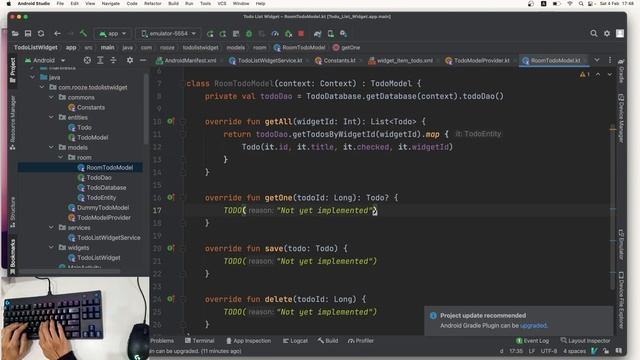Click the Select Opened File target icon
The width and height of the screenshot is (640, 360).
tap(87, 60)
